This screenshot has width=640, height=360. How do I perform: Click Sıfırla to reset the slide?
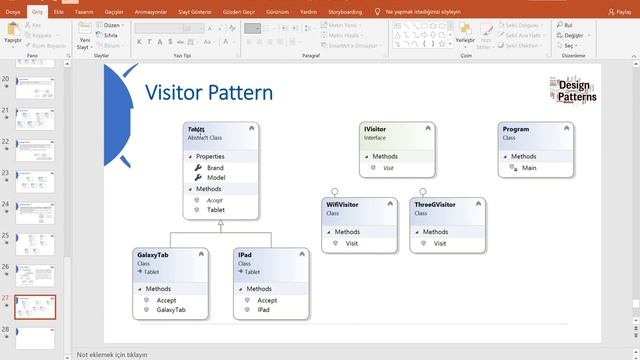pyautogui.click(x=107, y=35)
